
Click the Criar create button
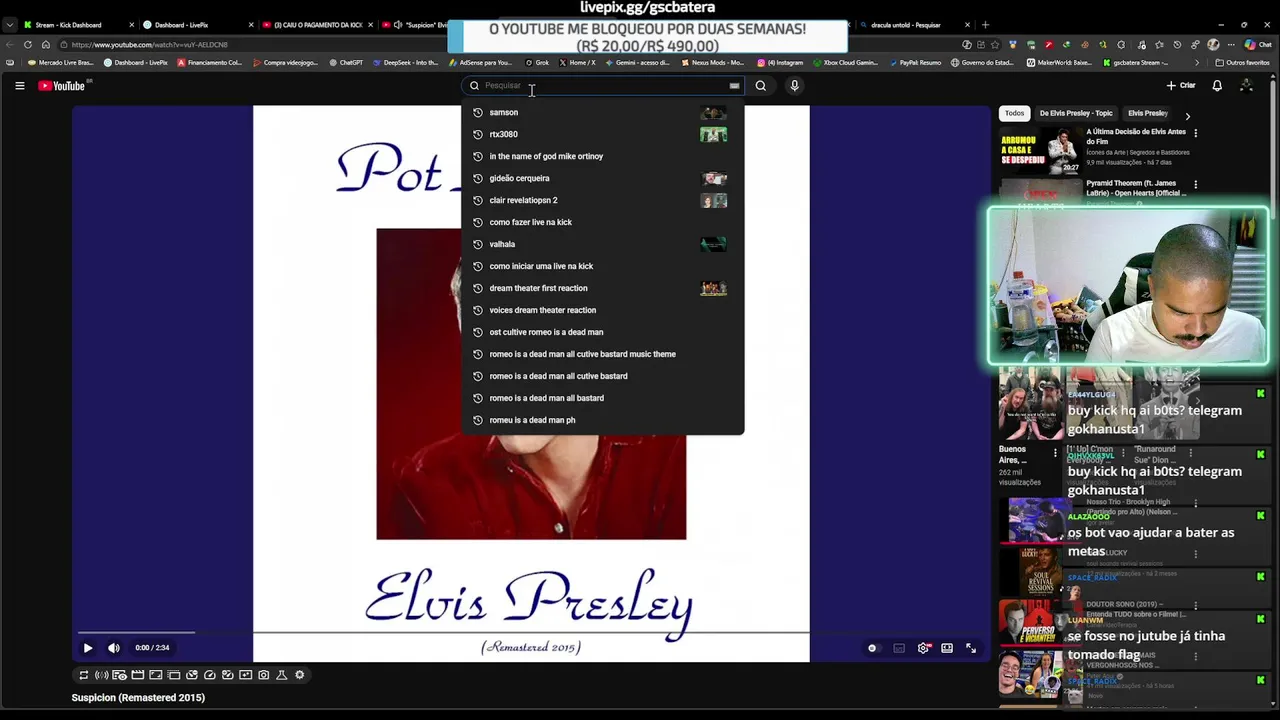point(1181,86)
